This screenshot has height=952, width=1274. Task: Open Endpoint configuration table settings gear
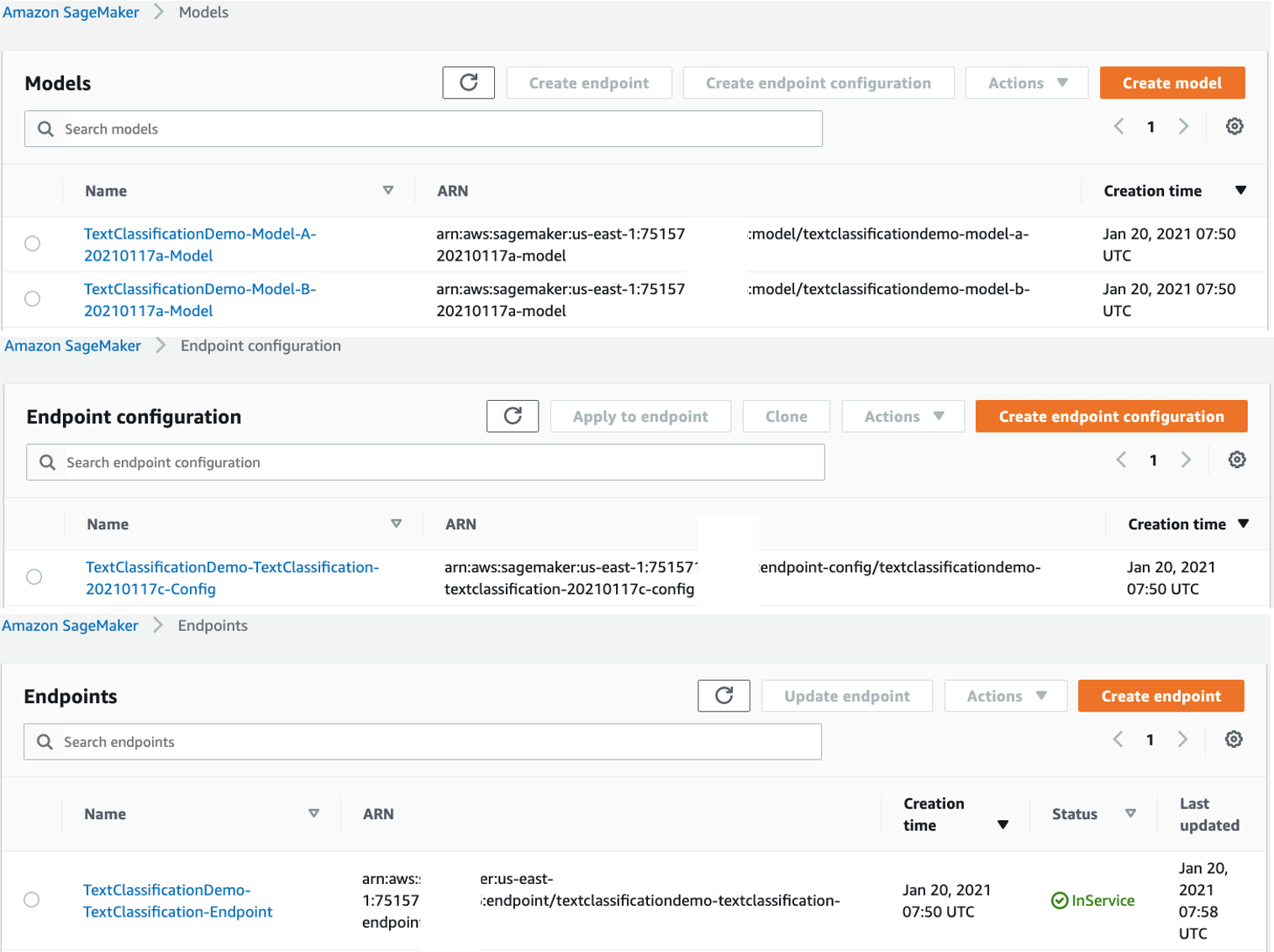point(1237,460)
